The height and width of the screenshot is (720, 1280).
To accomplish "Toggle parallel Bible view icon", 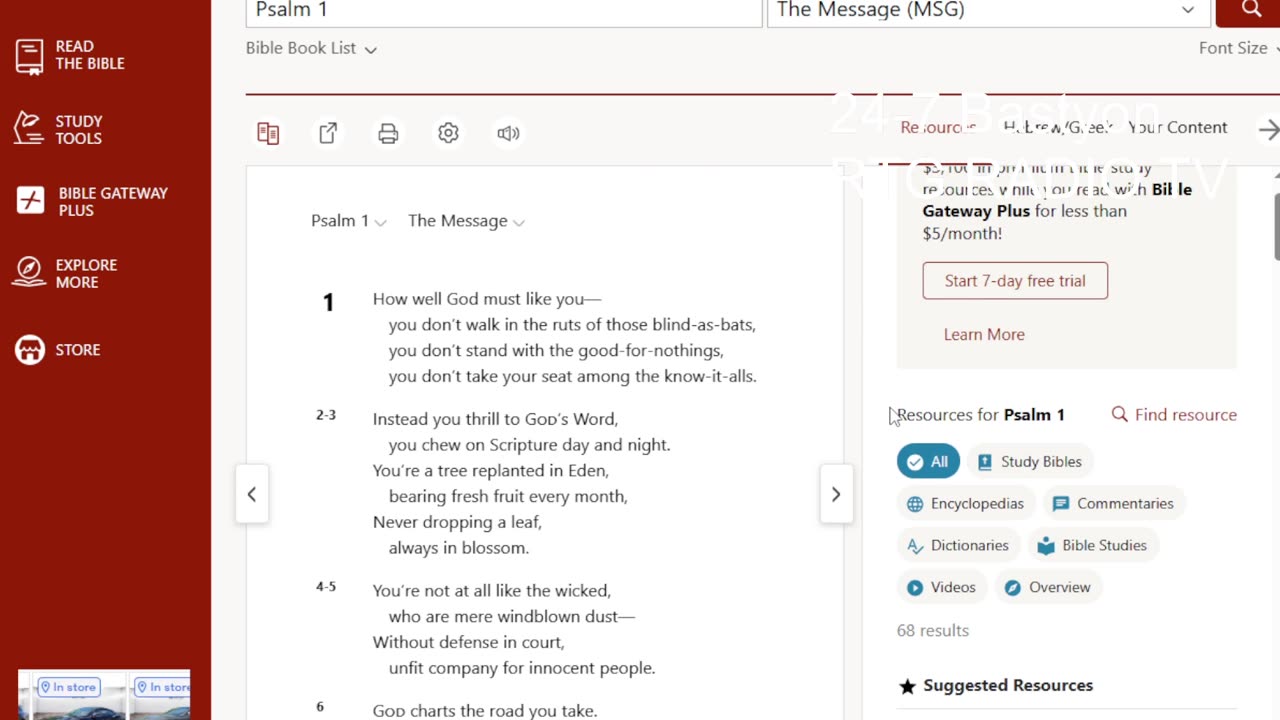I will point(268,133).
